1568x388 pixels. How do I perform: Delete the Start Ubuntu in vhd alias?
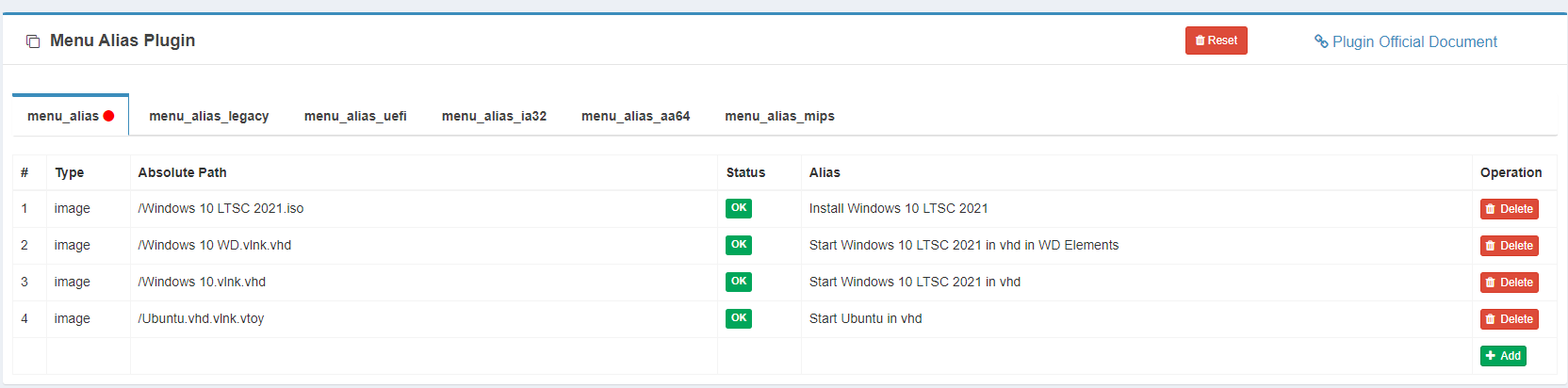pos(1509,319)
